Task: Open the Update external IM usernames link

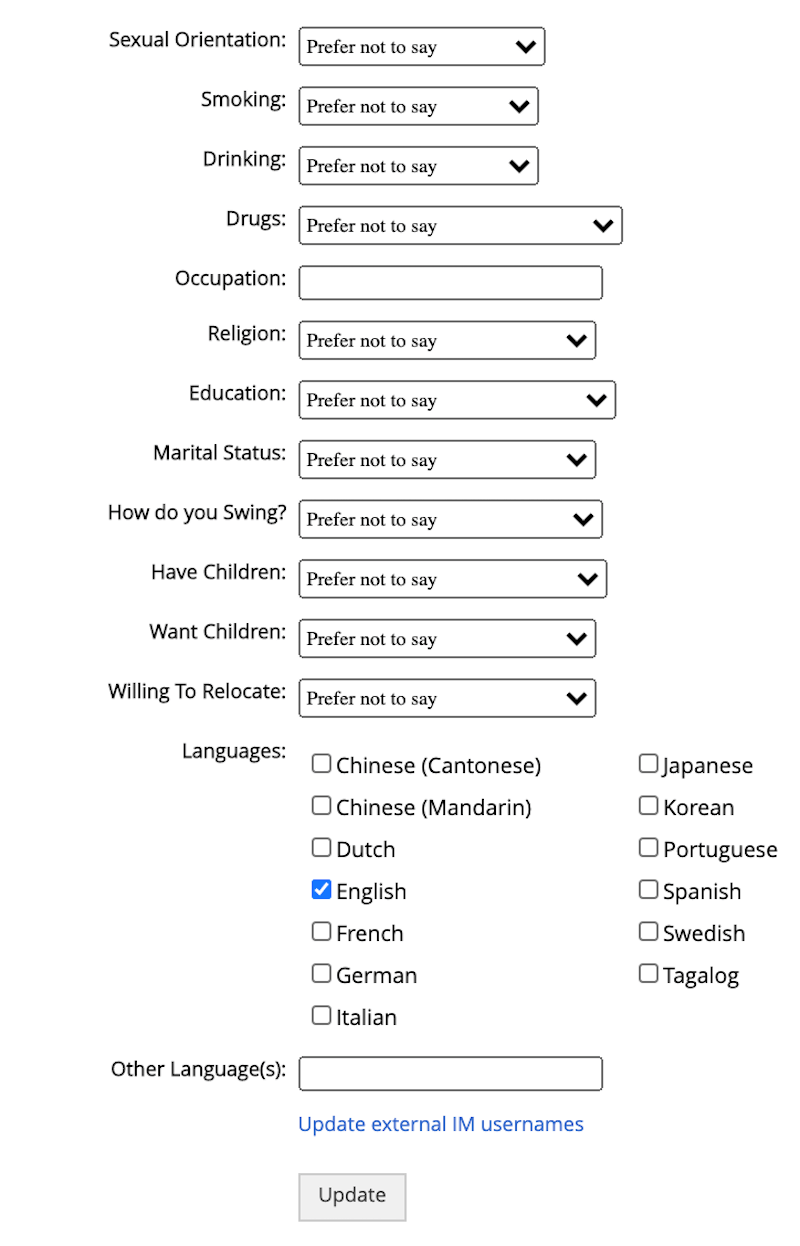Action: tap(441, 1124)
